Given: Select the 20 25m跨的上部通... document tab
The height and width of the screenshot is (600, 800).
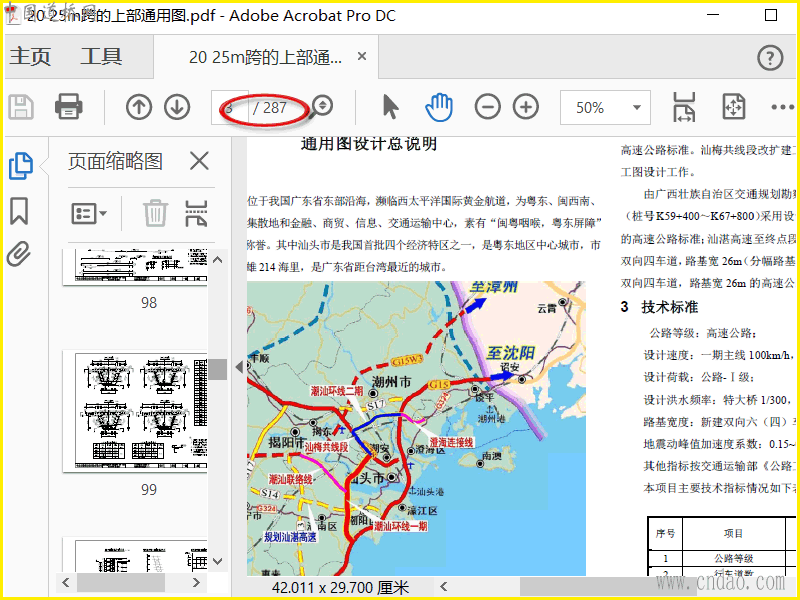Looking at the screenshot, I should pos(265,57).
